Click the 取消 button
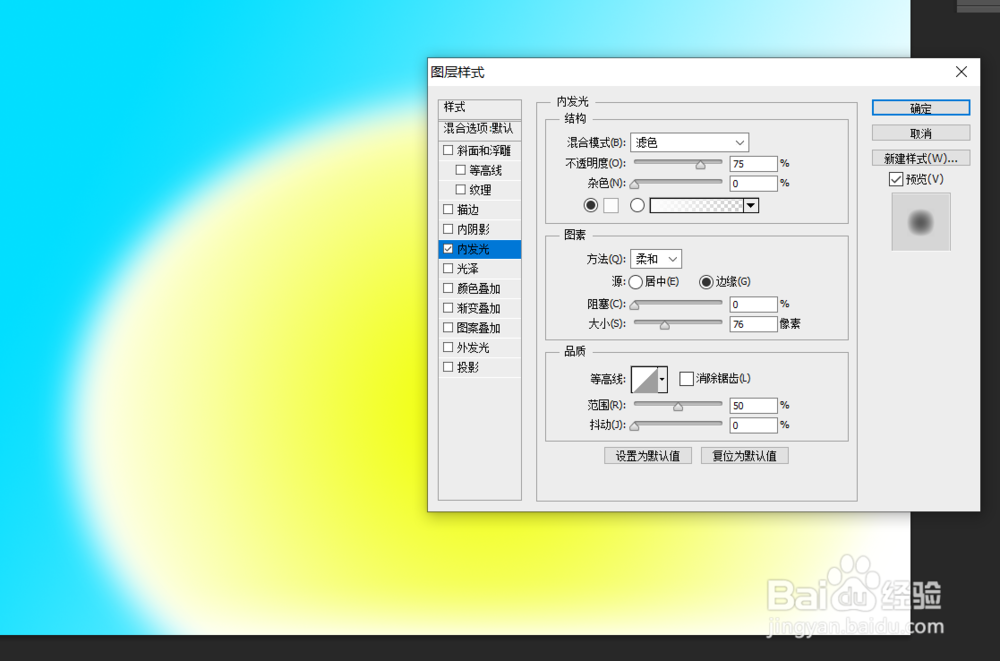This screenshot has height=661, width=1000. [x=920, y=133]
